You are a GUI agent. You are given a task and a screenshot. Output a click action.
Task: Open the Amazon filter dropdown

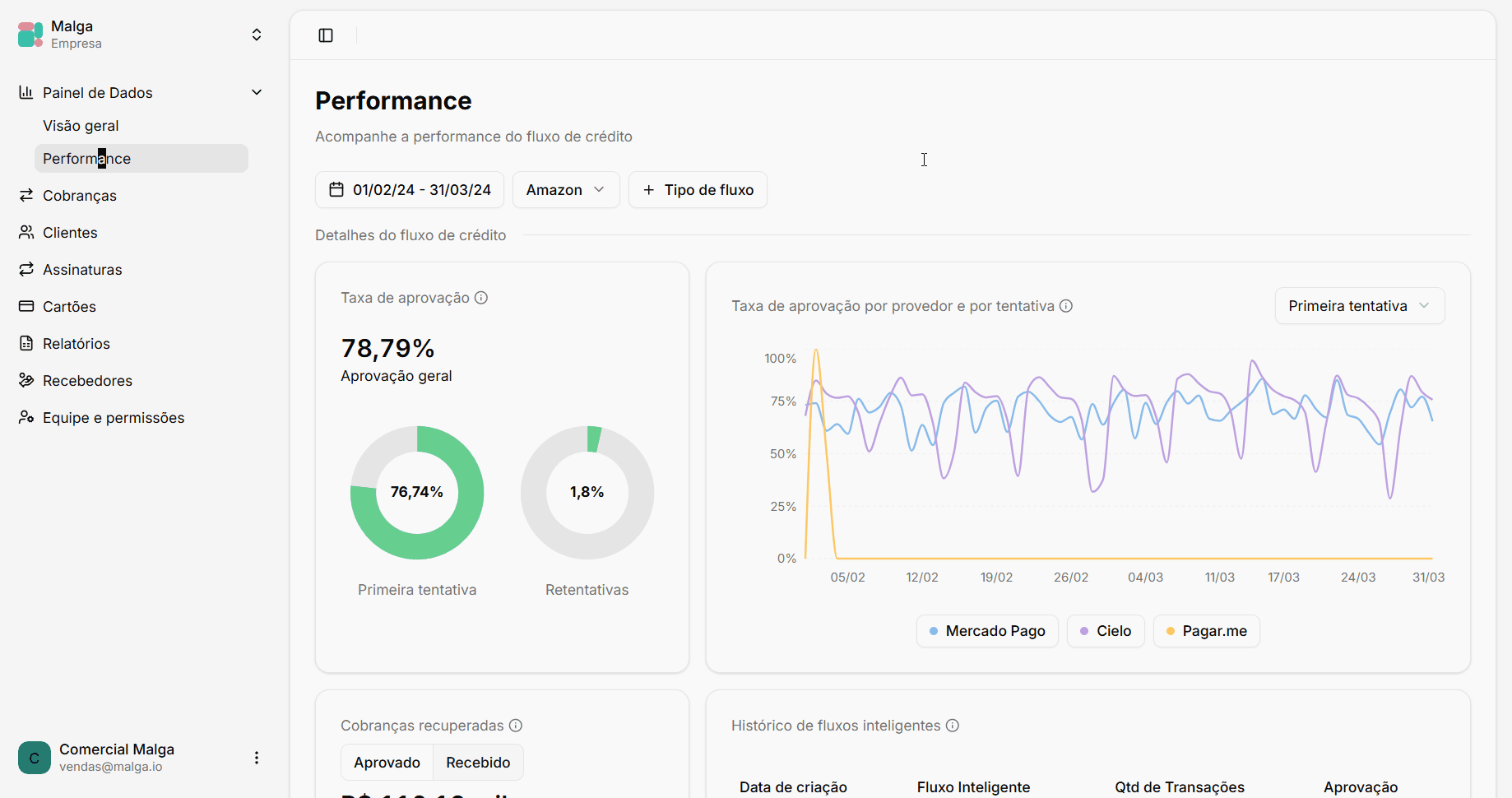click(566, 190)
